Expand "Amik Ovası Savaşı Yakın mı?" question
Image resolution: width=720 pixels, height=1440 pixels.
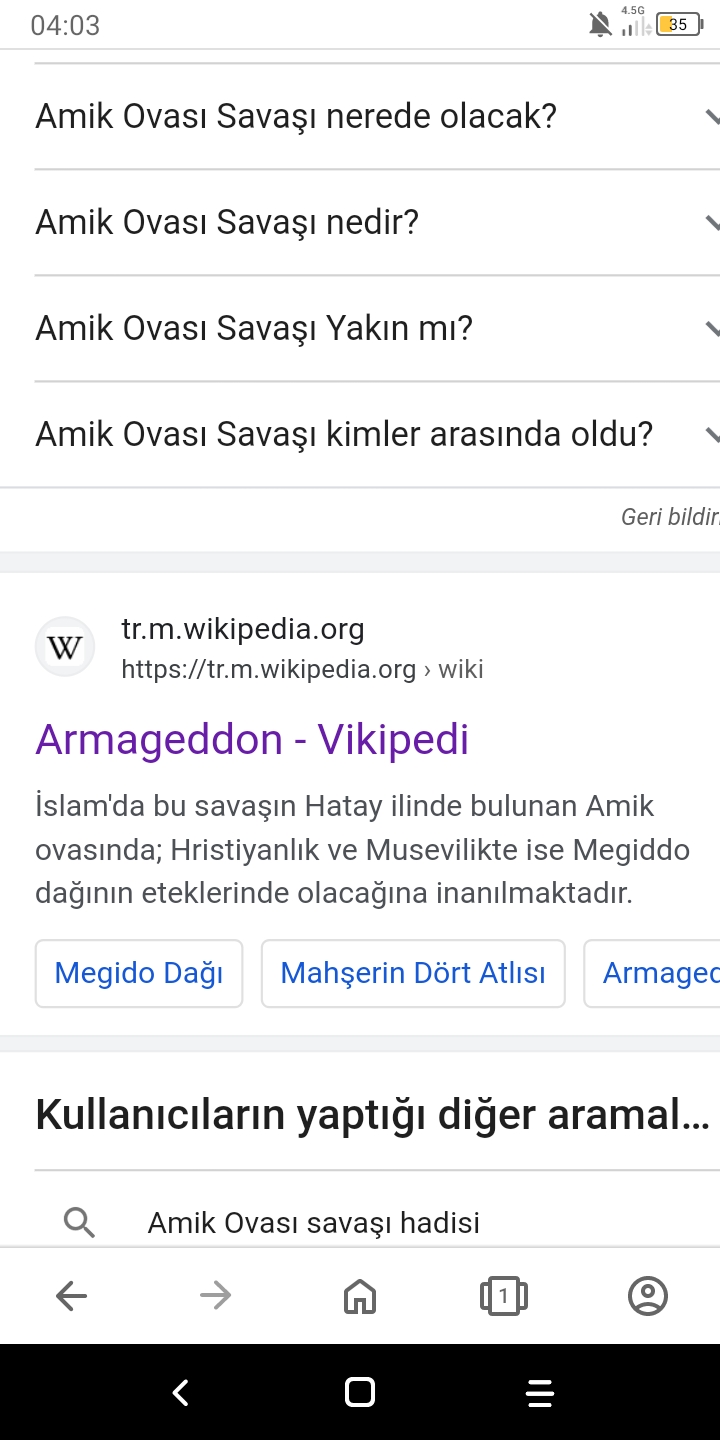[x=377, y=328]
